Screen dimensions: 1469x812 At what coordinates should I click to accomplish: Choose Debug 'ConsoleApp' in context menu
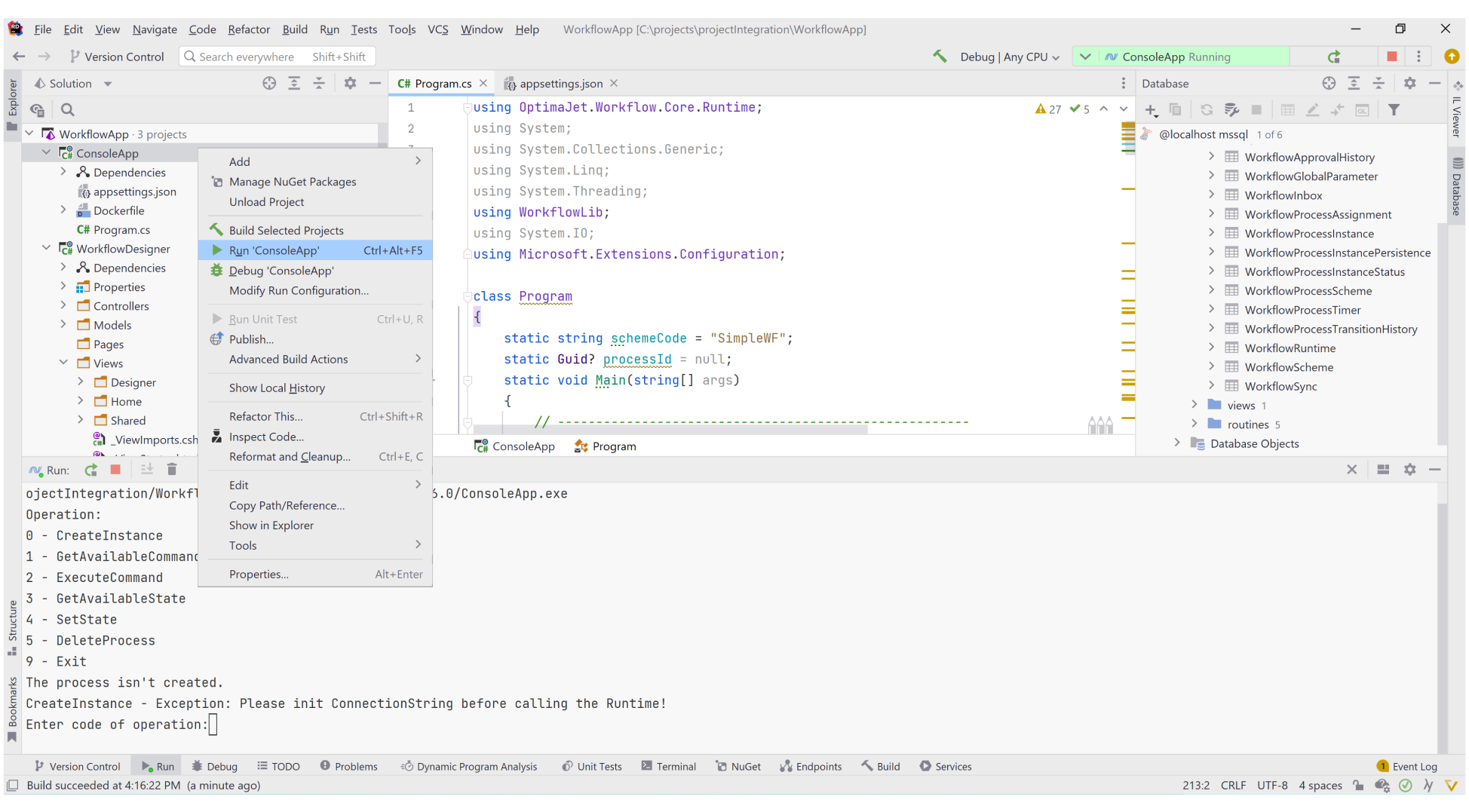click(x=315, y=271)
